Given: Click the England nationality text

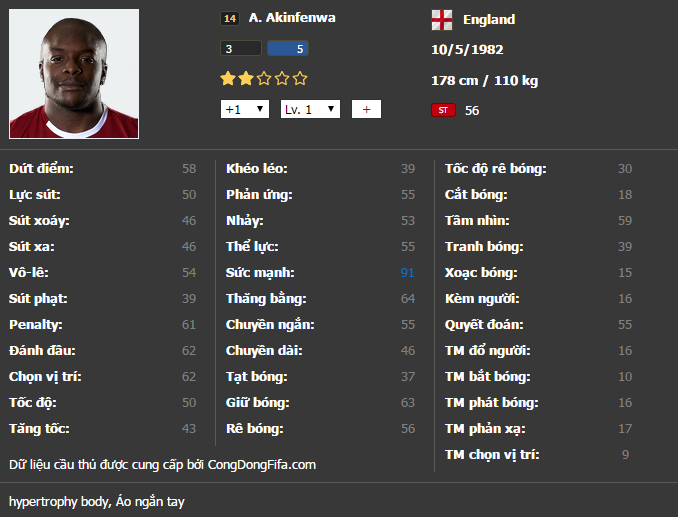Looking at the screenshot, I should pos(489,19).
